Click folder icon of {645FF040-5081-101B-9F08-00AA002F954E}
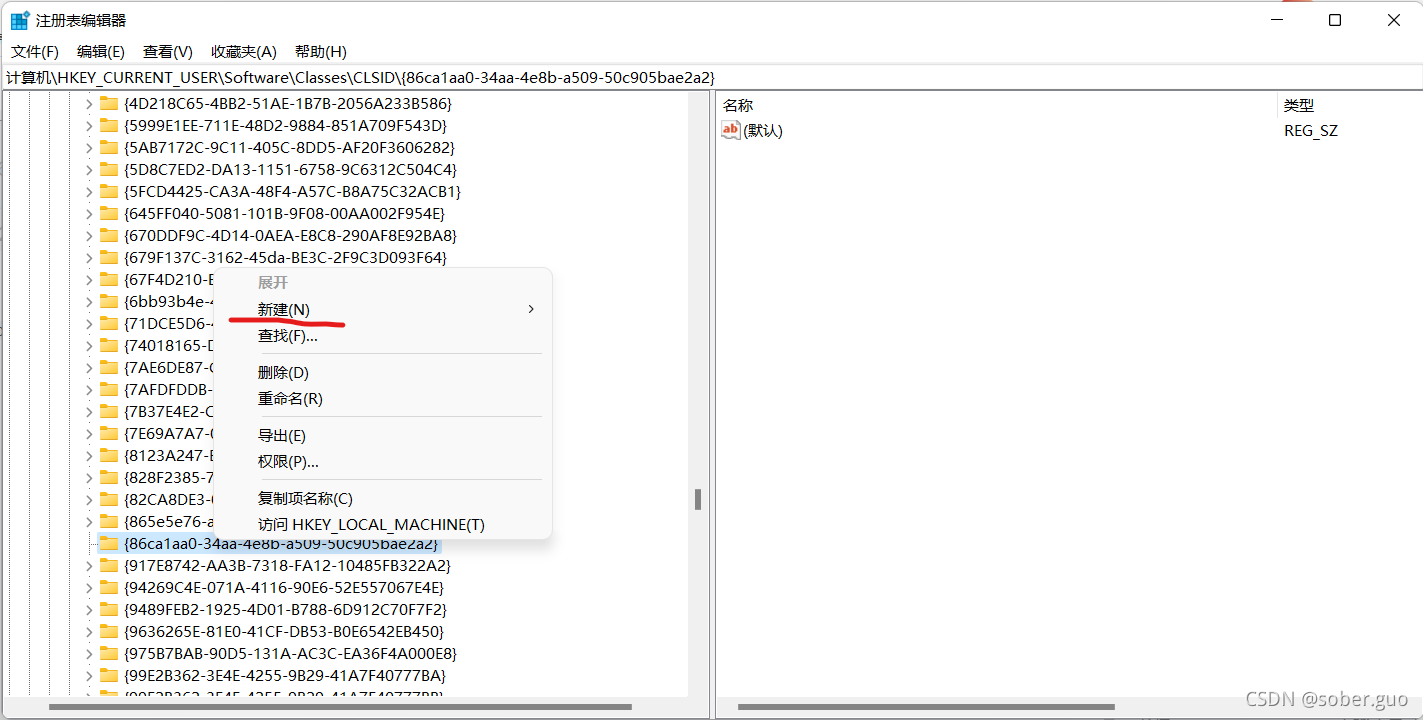Viewport: 1423px width, 720px height. click(109, 213)
